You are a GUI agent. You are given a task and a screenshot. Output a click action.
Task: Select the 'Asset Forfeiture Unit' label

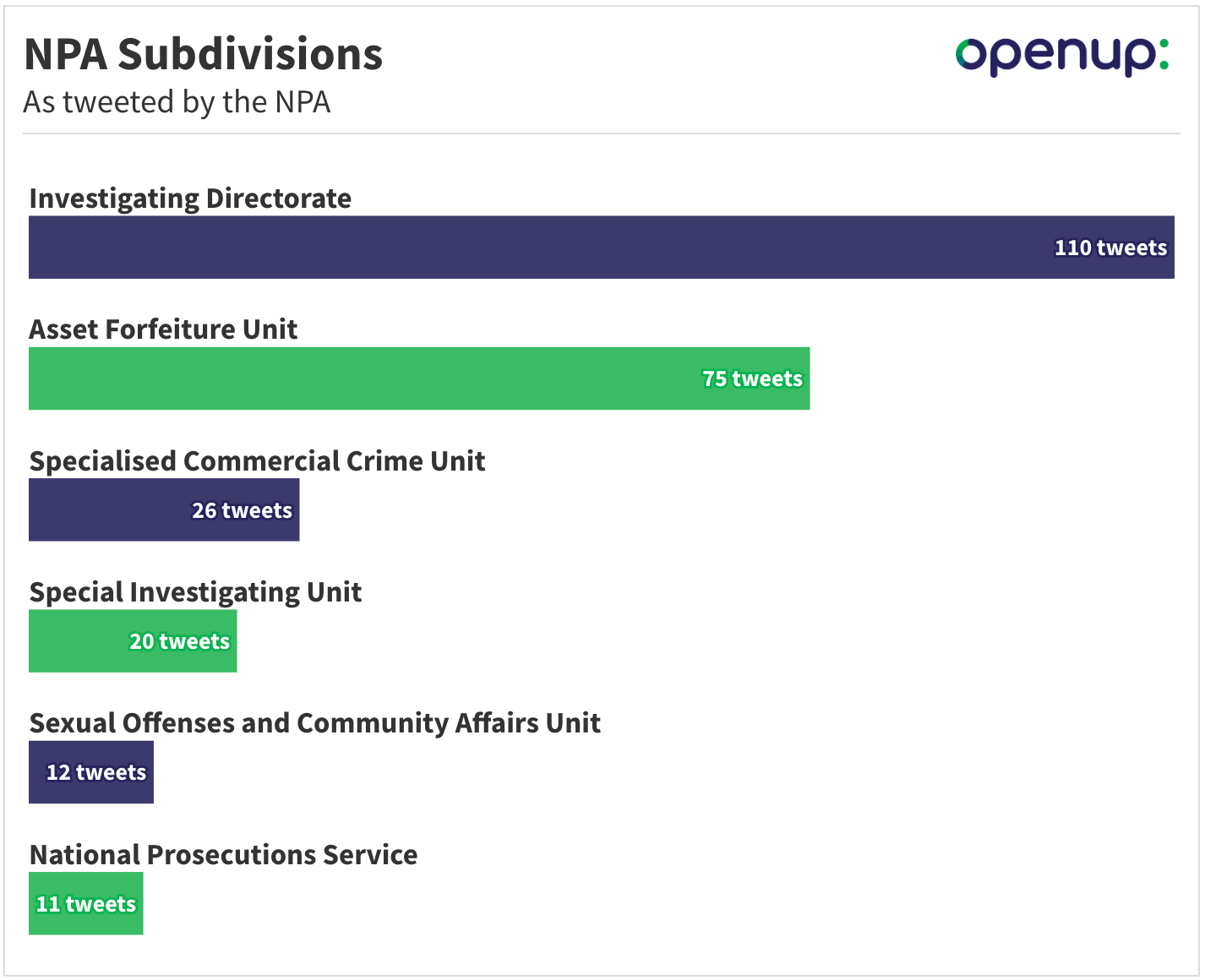(x=163, y=329)
